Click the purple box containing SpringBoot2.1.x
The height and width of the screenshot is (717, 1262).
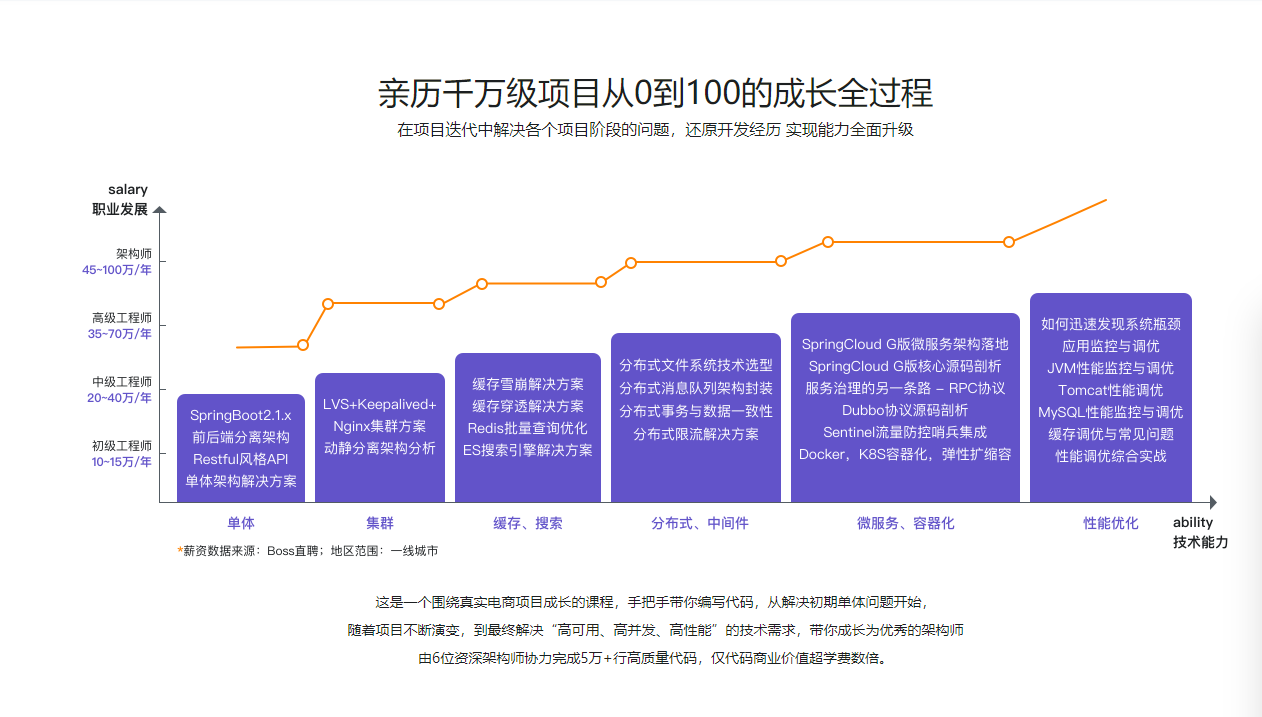(x=241, y=448)
